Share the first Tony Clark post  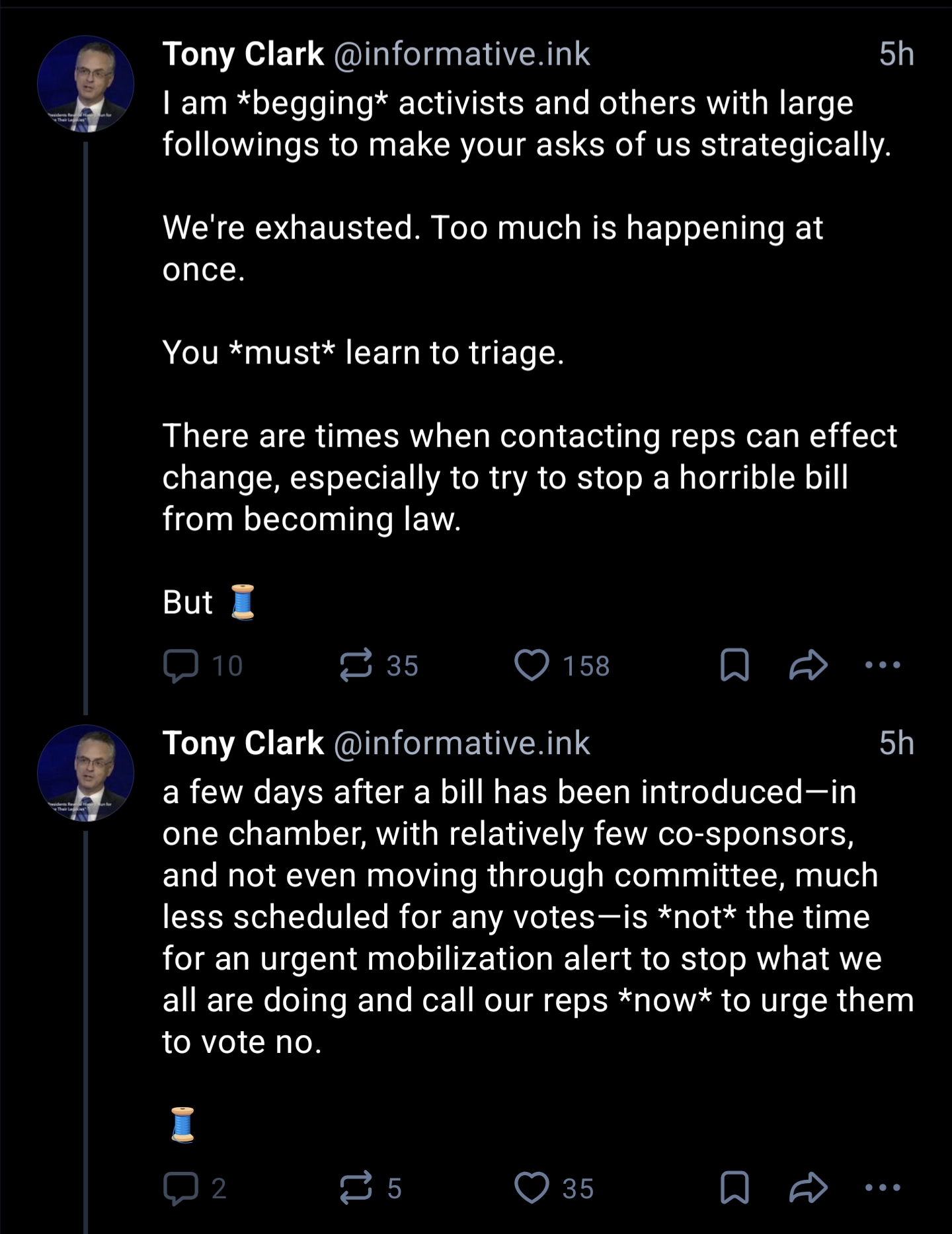(808, 665)
